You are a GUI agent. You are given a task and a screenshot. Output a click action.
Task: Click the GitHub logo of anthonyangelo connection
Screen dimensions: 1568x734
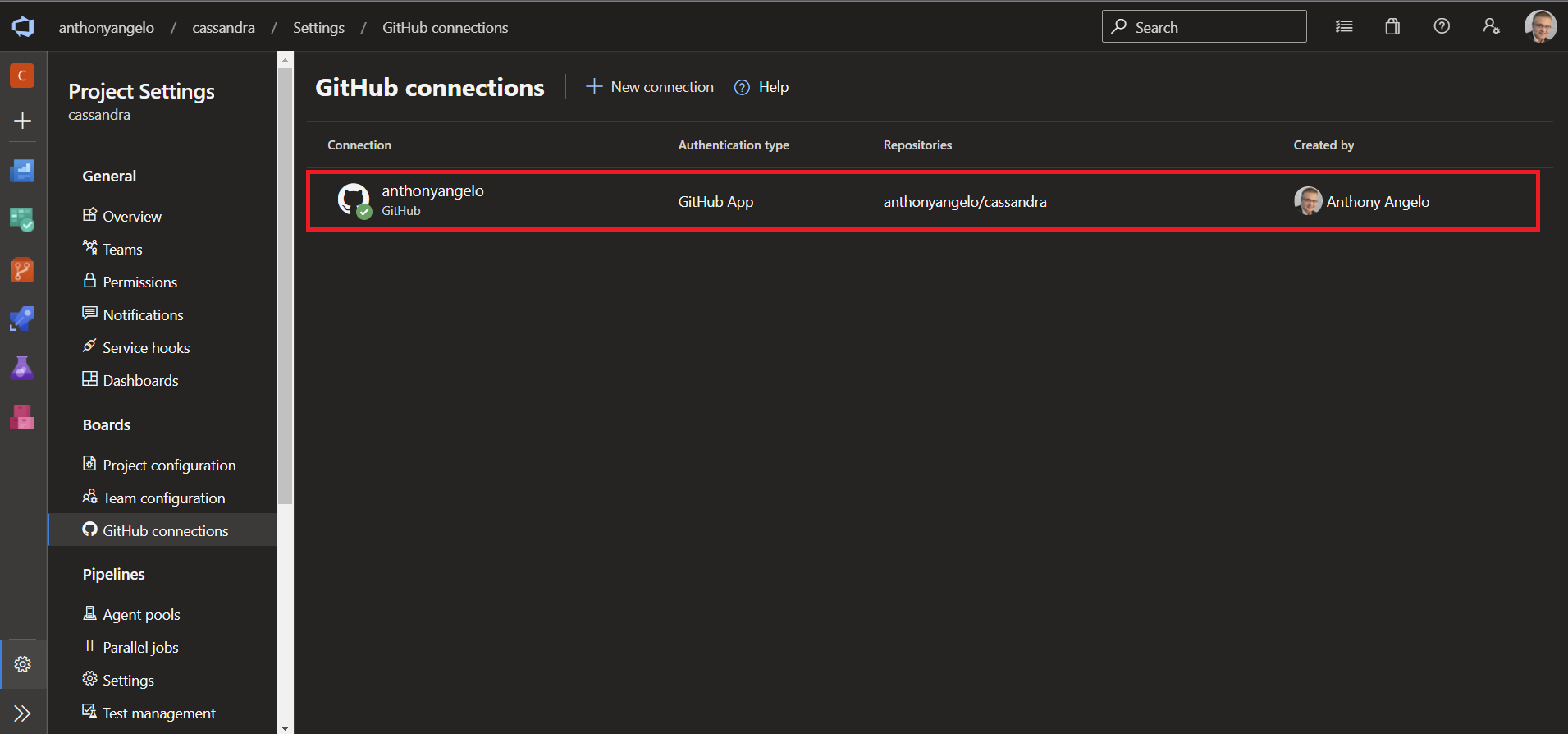point(354,200)
